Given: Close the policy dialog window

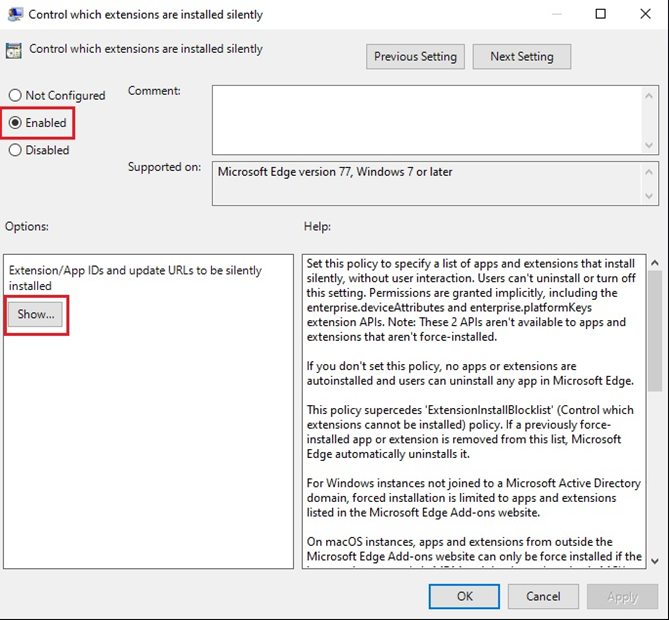Looking at the screenshot, I should 646,14.
